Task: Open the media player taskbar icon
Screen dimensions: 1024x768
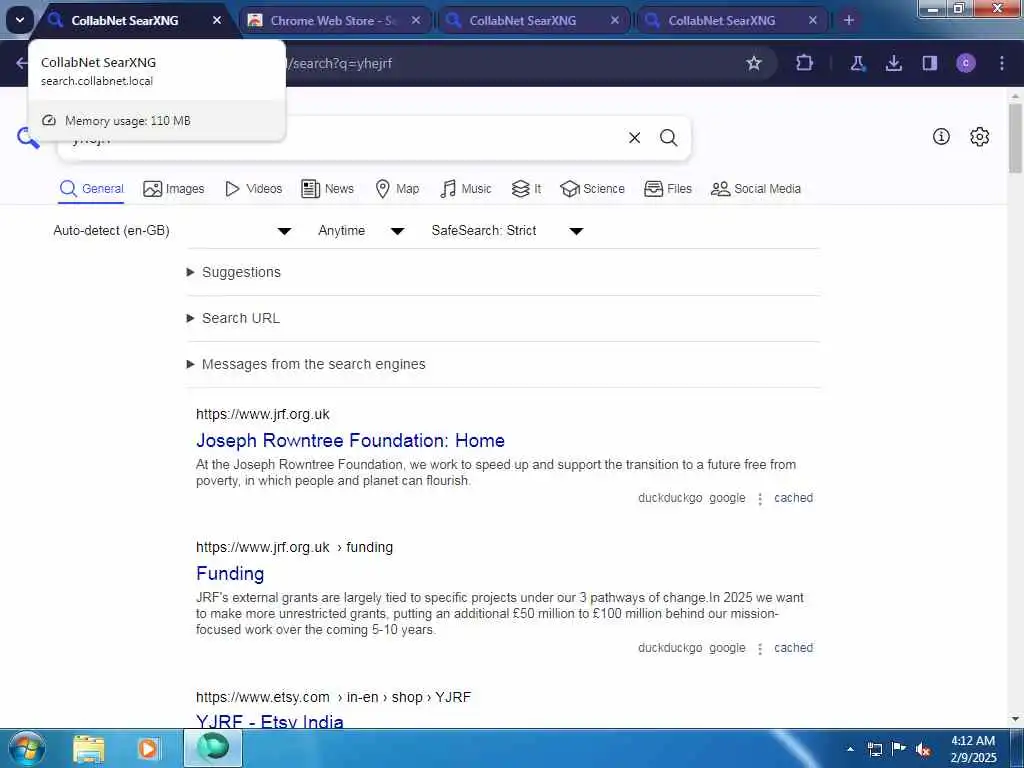Action: 148,748
